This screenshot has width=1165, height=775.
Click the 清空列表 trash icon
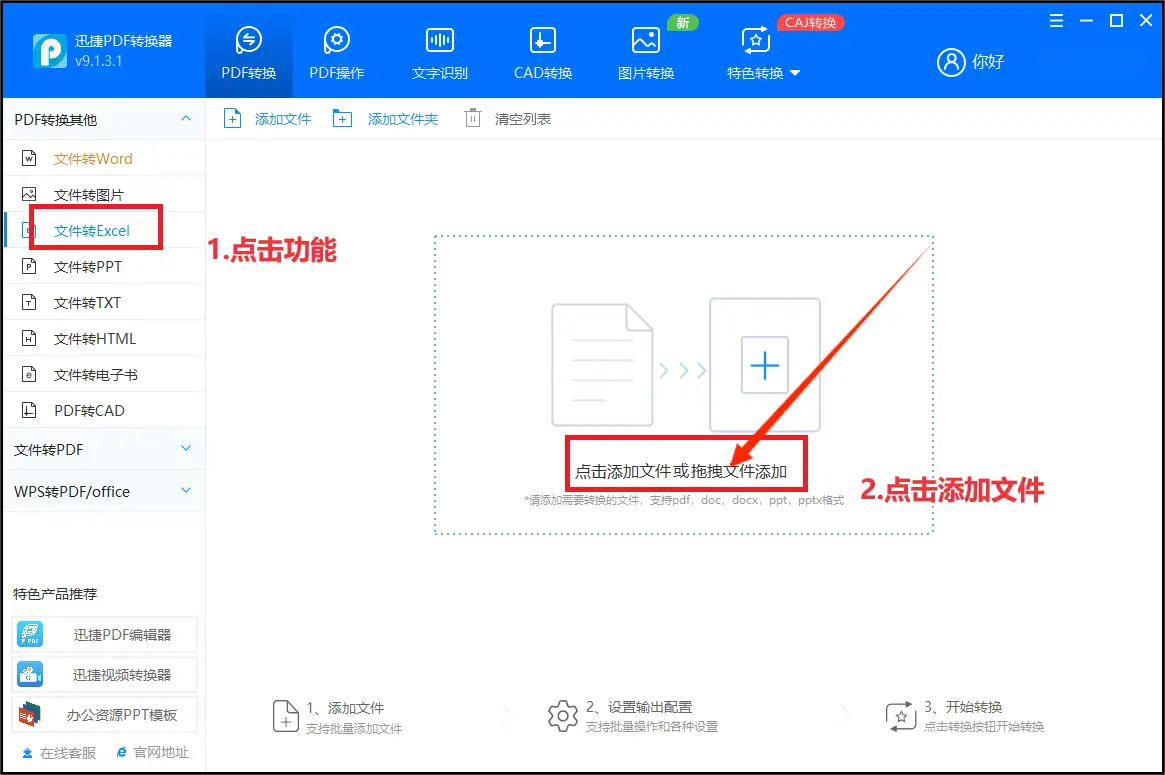pyautogui.click(x=473, y=119)
